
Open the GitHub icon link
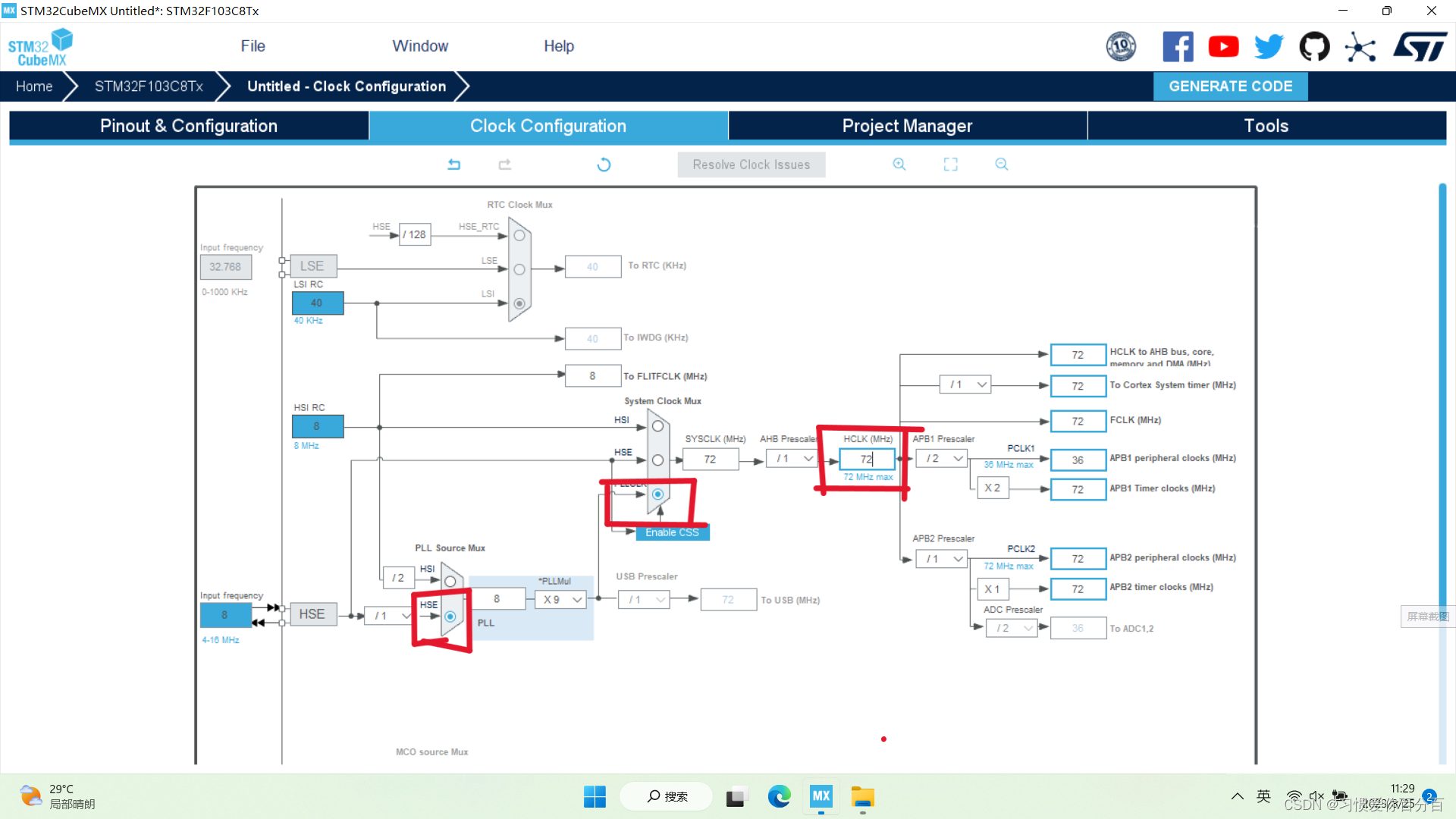coord(1314,47)
